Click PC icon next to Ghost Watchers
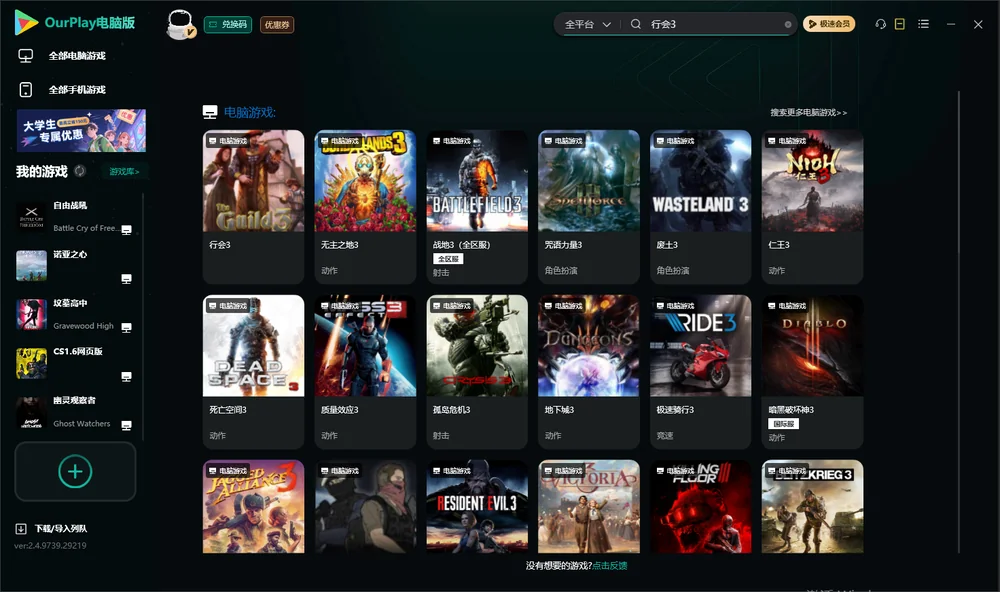1000x592 pixels. pos(126,426)
